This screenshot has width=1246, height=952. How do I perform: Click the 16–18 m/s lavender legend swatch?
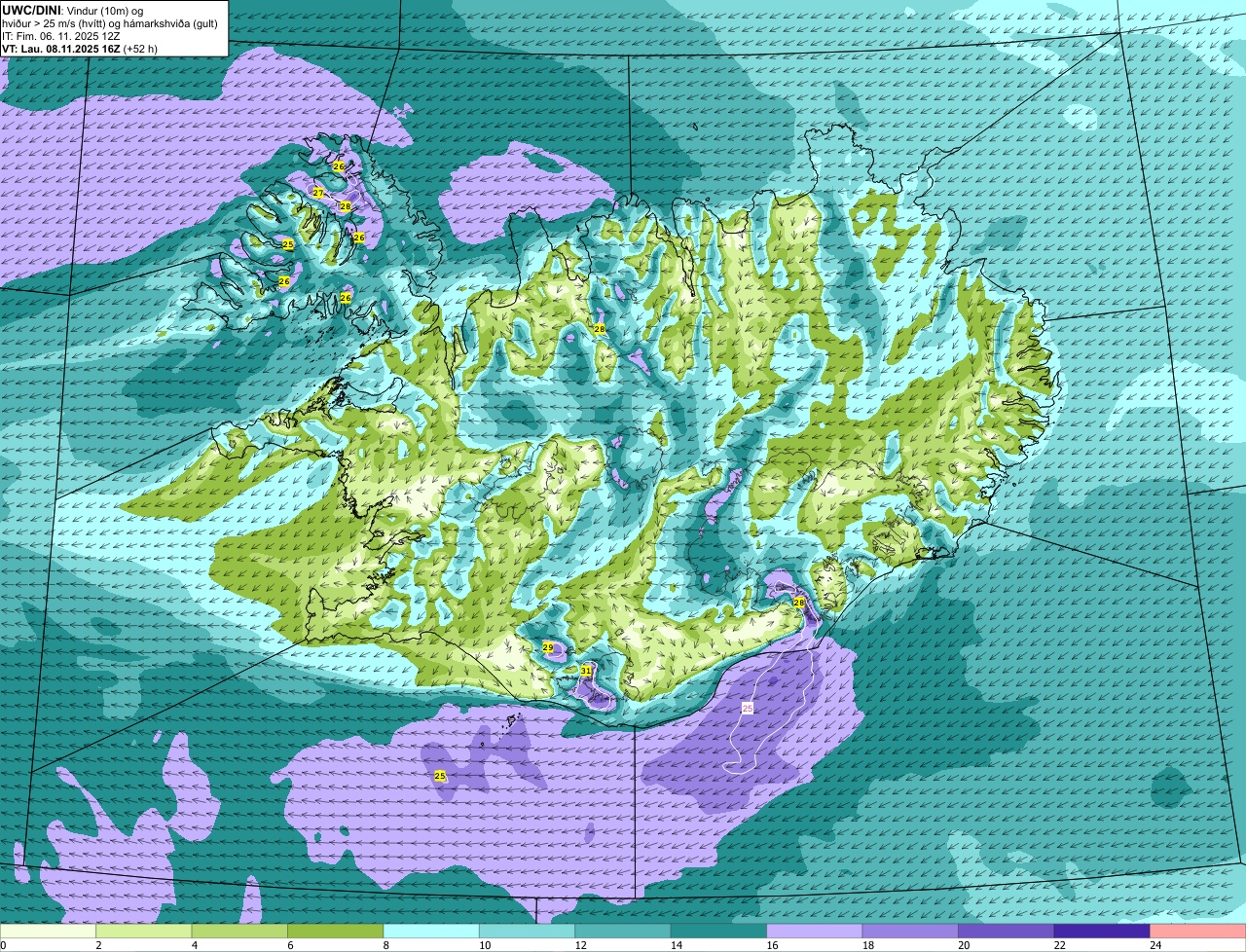point(816,931)
